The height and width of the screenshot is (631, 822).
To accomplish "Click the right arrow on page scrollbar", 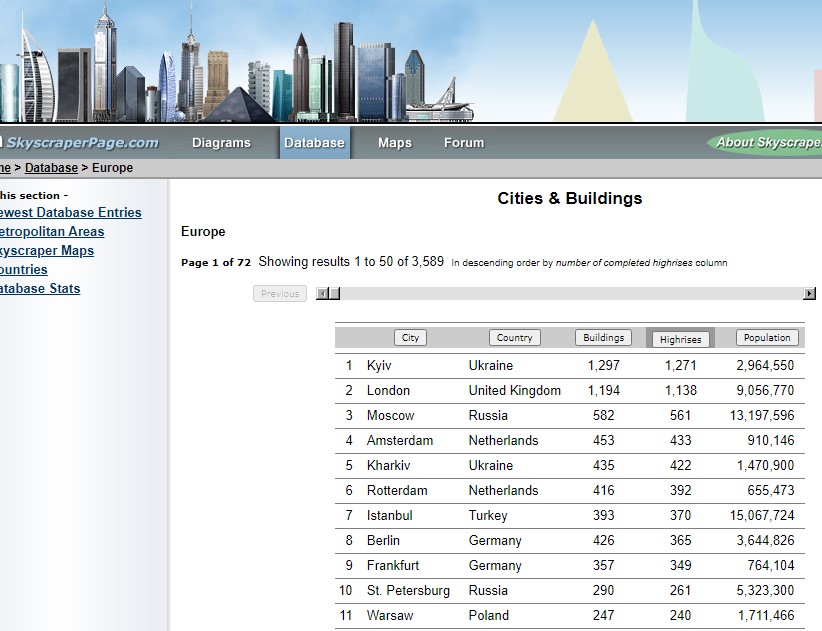I will coord(809,294).
